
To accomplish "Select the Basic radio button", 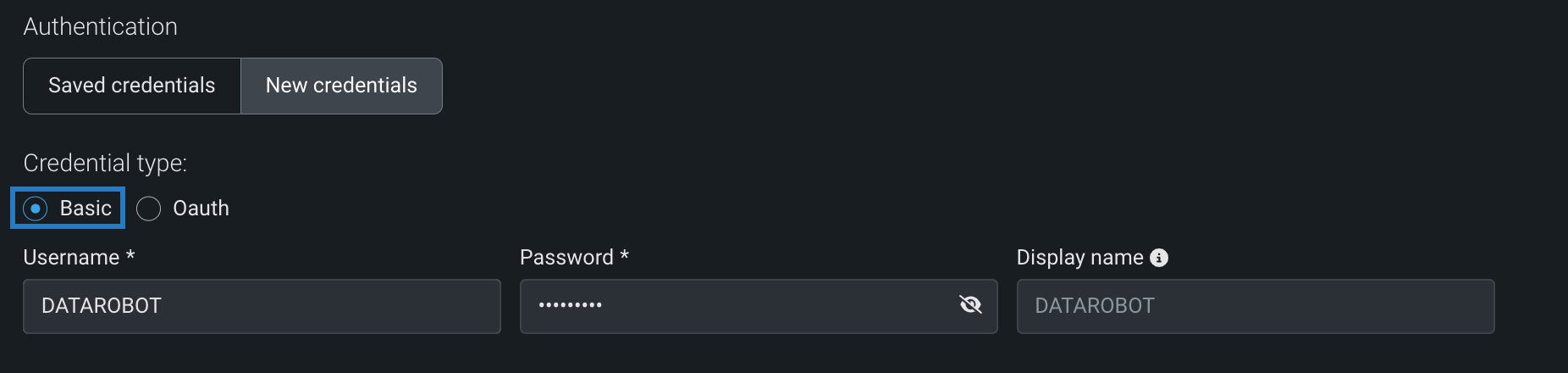I will pyautogui.click(x=36, y=209).
